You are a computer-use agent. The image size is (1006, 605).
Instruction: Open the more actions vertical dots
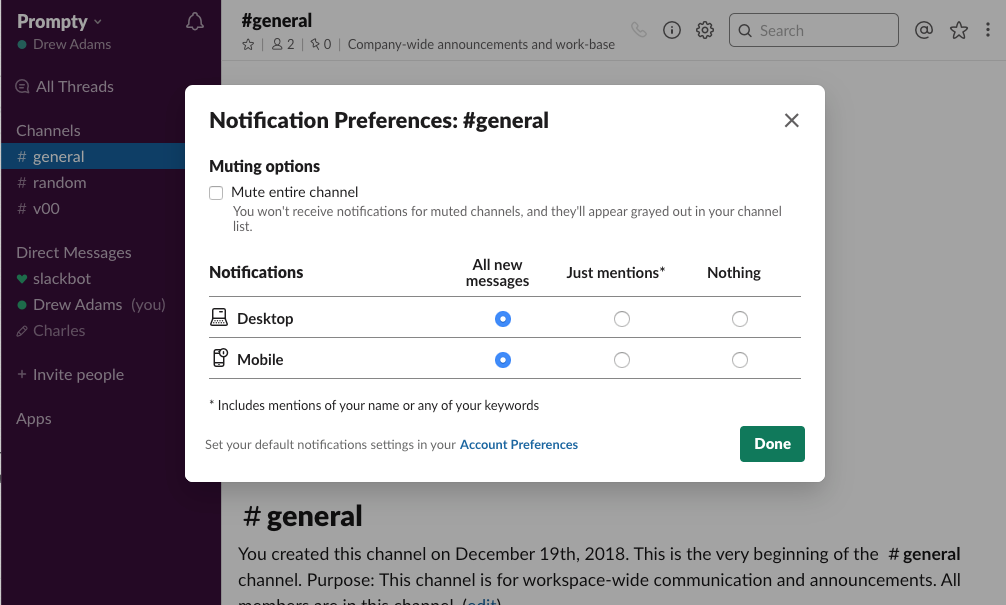(x=989, y=30)
